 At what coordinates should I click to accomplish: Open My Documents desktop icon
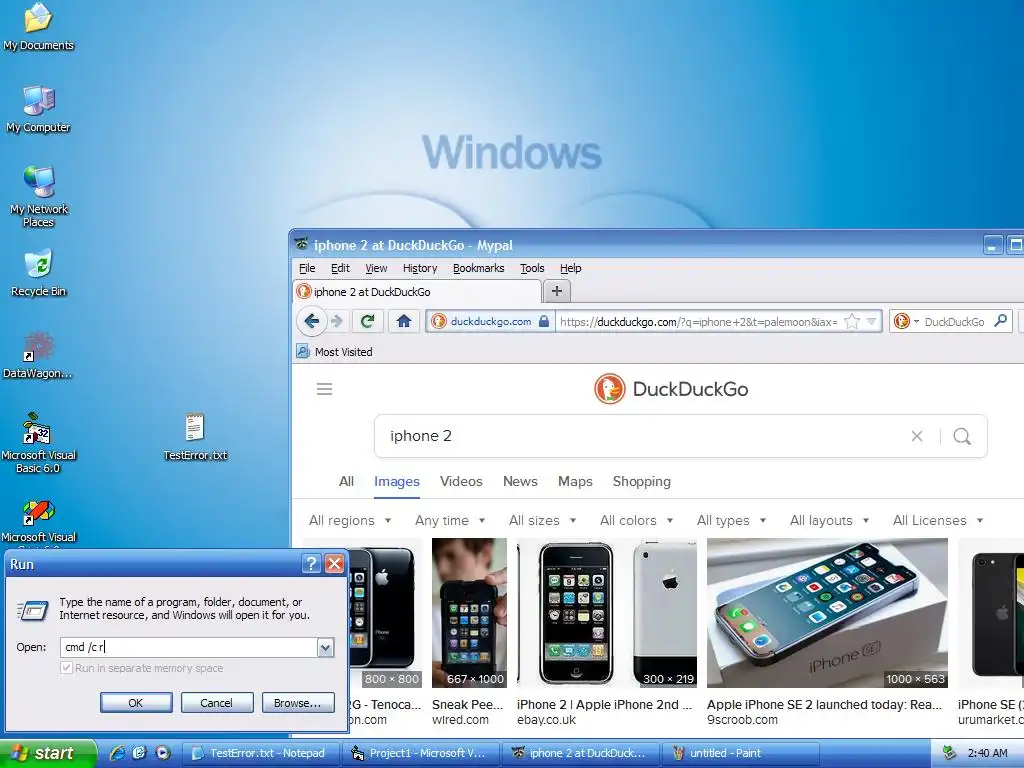[x=38, y=26]
